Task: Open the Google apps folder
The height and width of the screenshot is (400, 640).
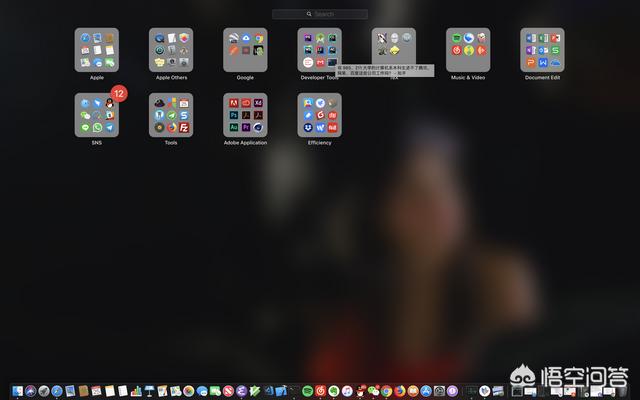Action: pos(245,50)
